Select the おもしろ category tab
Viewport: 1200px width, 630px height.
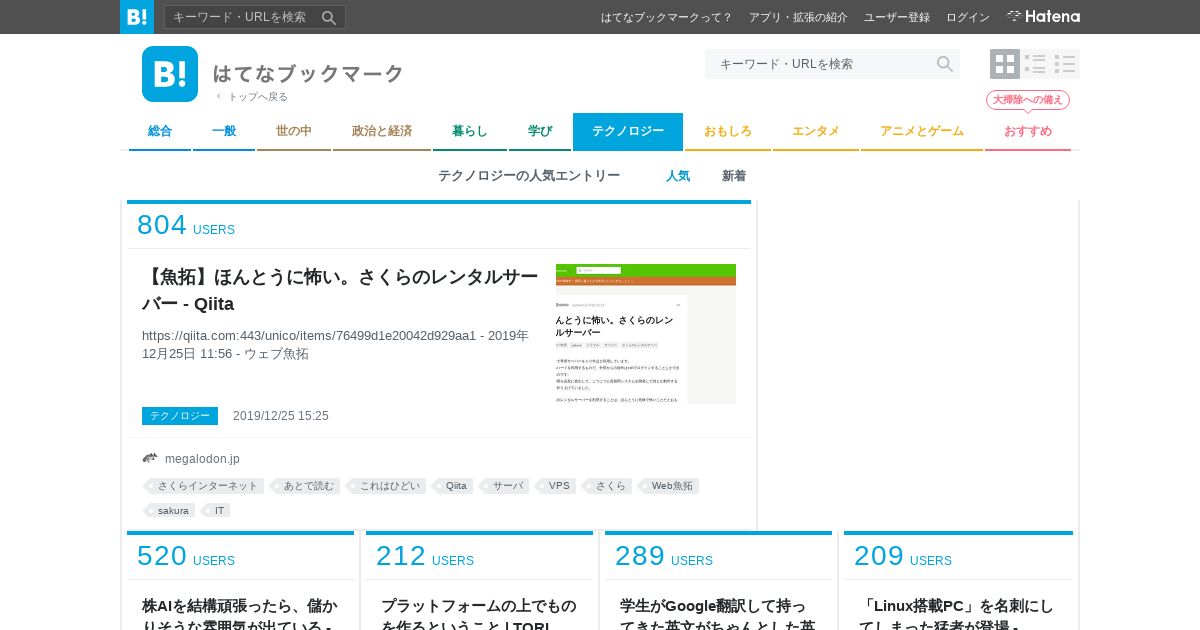coord(728,131)
